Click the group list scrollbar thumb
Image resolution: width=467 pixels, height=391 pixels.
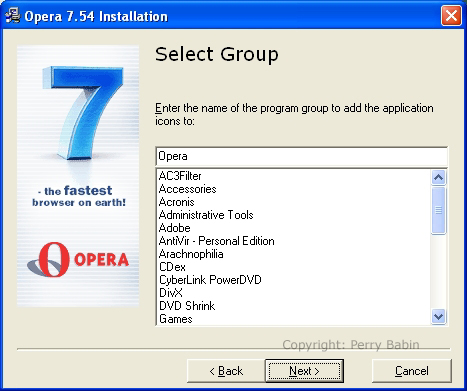438,210
